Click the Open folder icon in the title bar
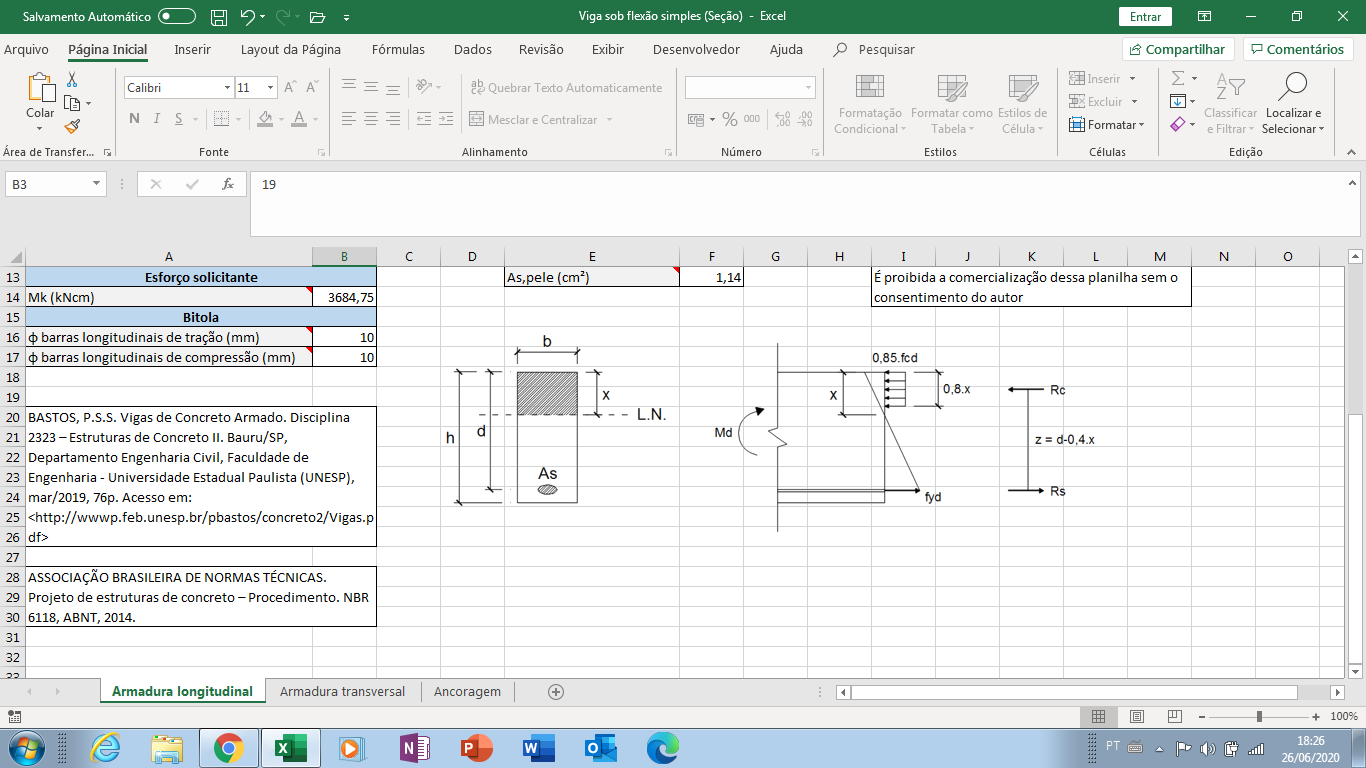The image size is (1366, 768). pyautogui.click(x=318, y=17)
